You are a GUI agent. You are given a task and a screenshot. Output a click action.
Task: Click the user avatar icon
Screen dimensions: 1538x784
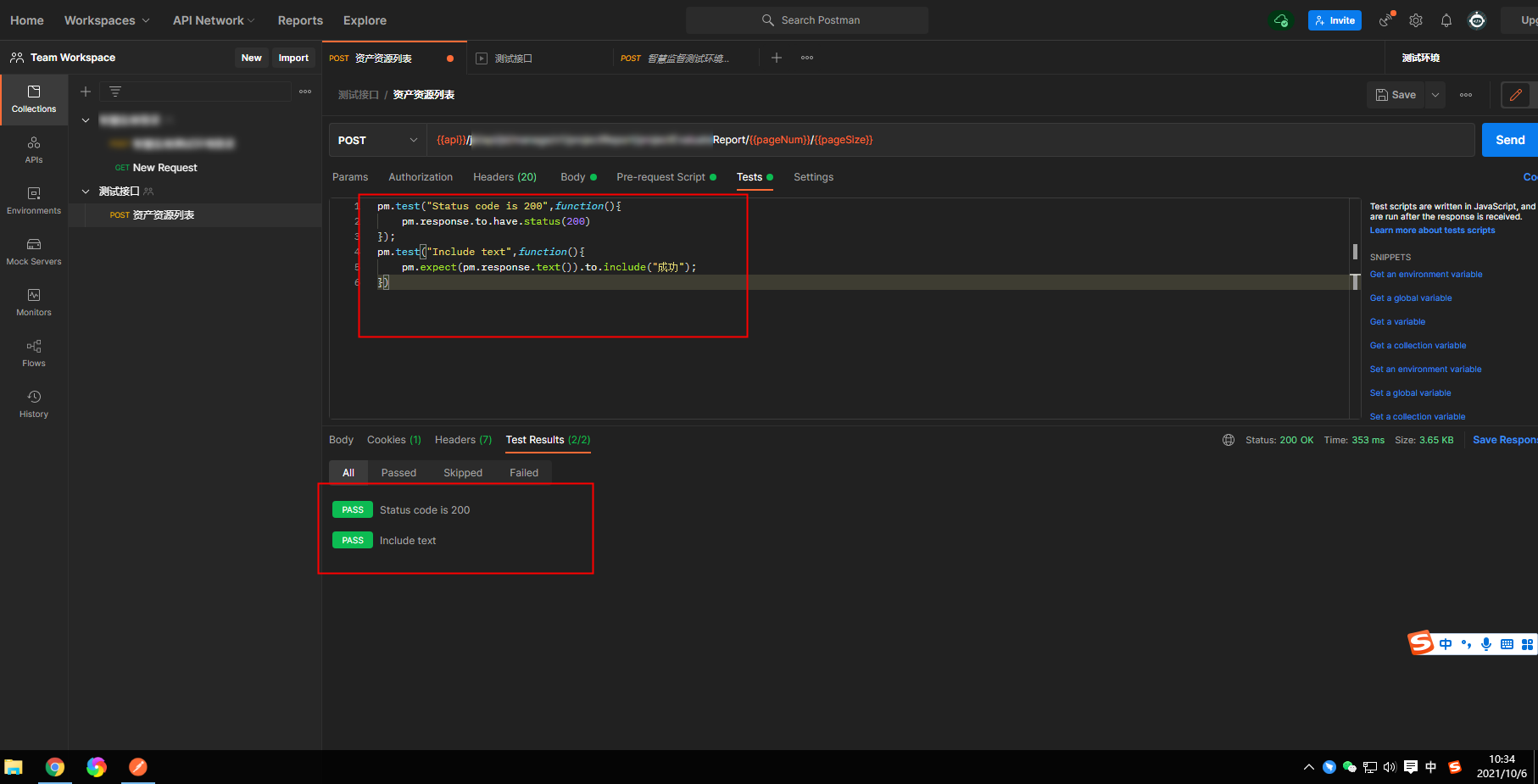[1477, 20]
